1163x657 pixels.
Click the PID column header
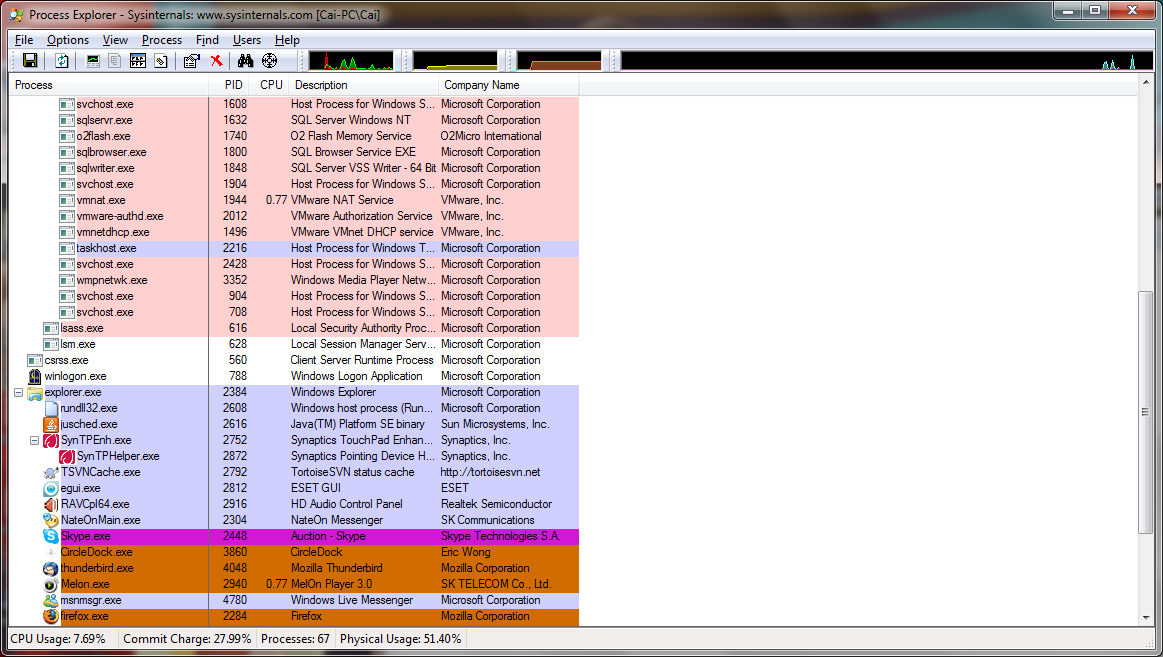coord(233,85)
